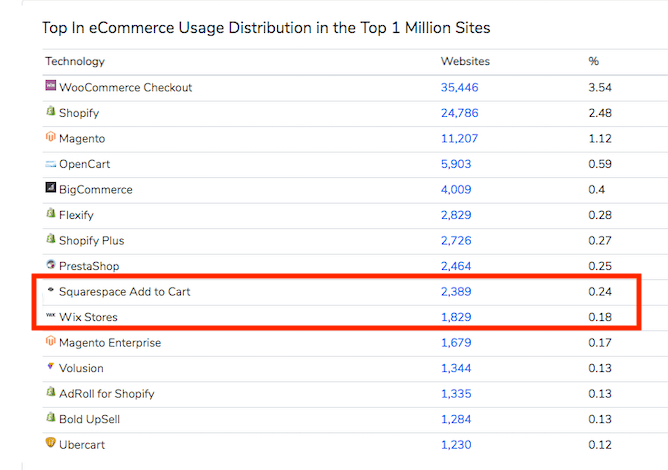Viewport: 668px width, 470px height.
Task: Click the 0.12 percentage value
Action: point(600,445)
